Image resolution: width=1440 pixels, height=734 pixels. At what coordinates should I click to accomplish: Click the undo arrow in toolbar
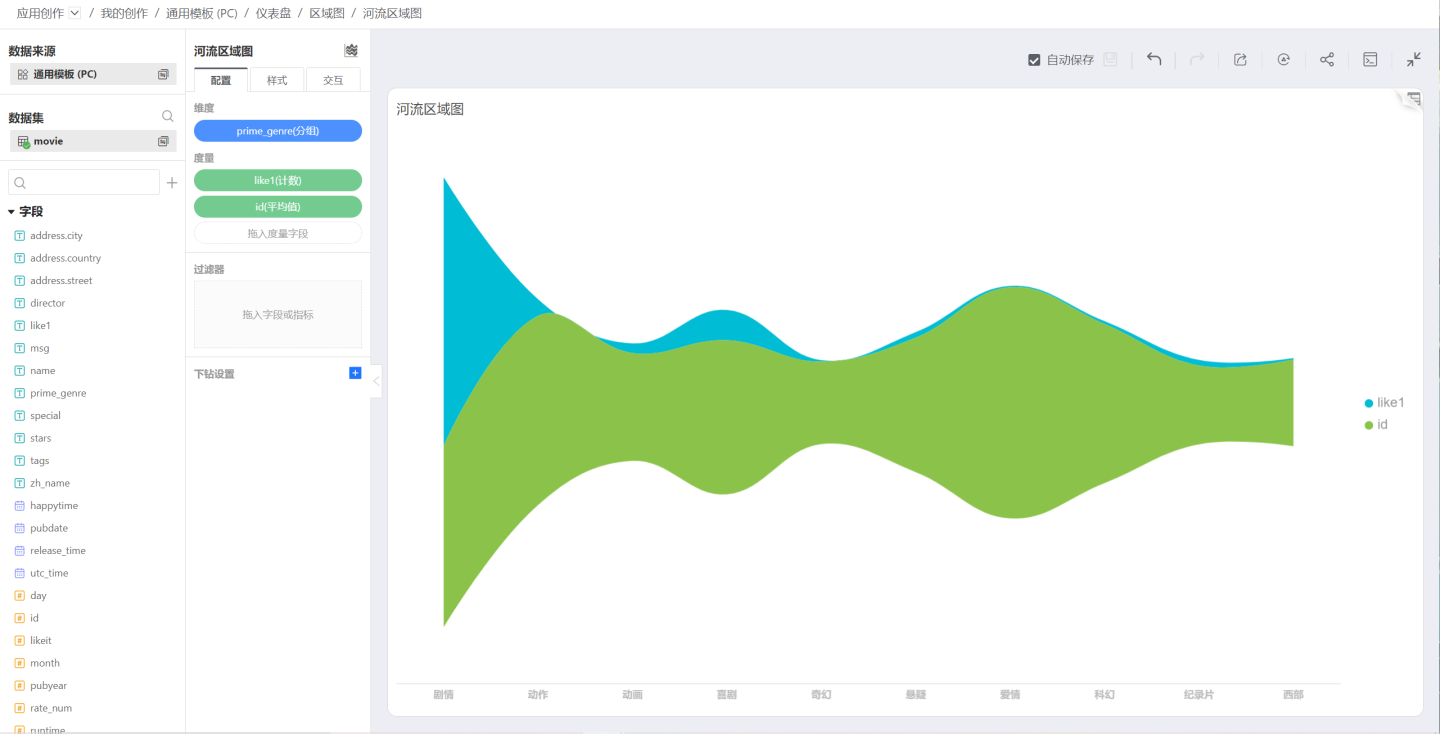(1154, 59)
